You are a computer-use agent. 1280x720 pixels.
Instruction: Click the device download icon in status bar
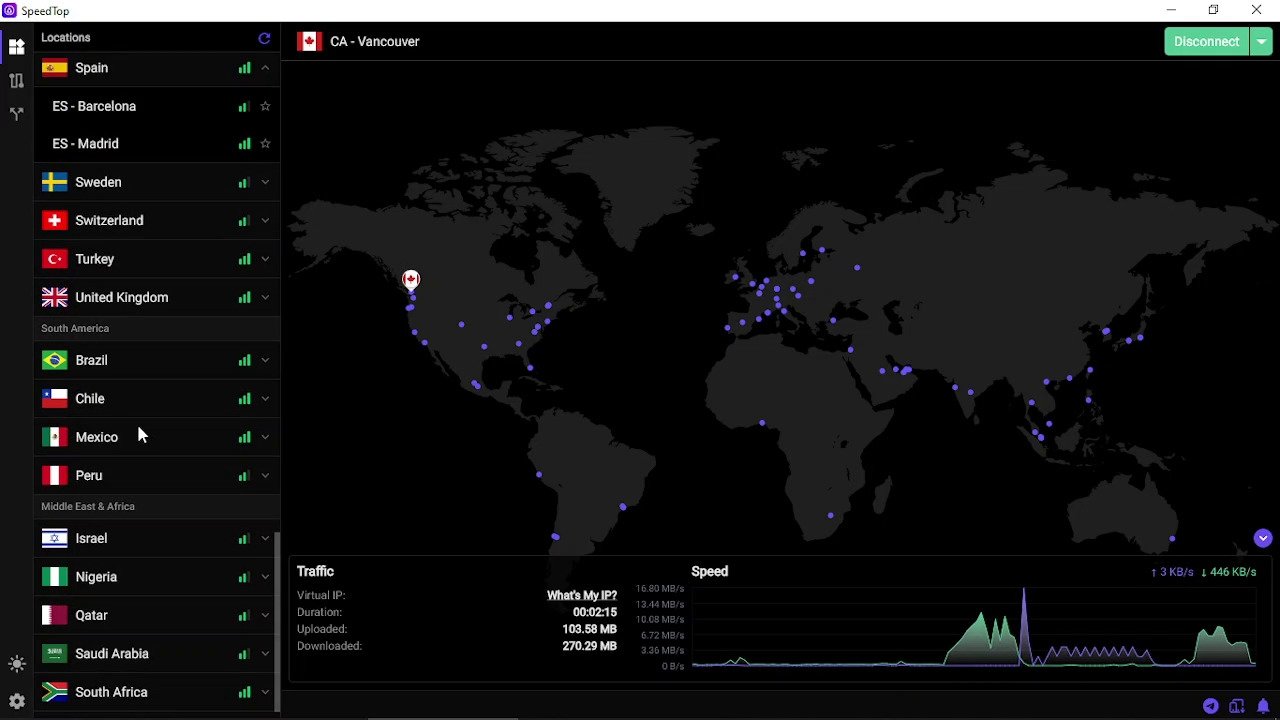coord(1237,706)
